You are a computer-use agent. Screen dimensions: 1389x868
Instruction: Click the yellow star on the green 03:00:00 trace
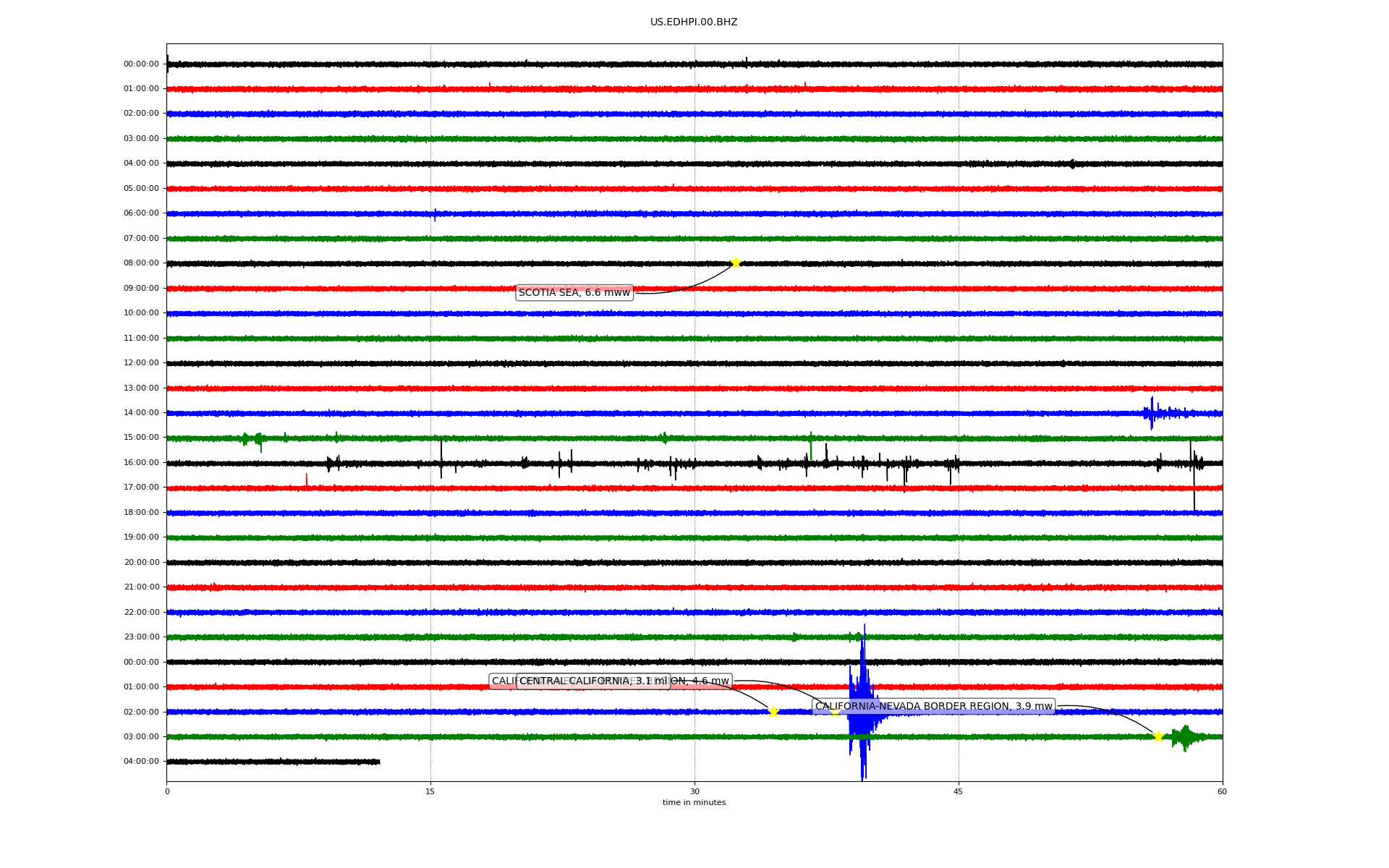coord(1158,736)
